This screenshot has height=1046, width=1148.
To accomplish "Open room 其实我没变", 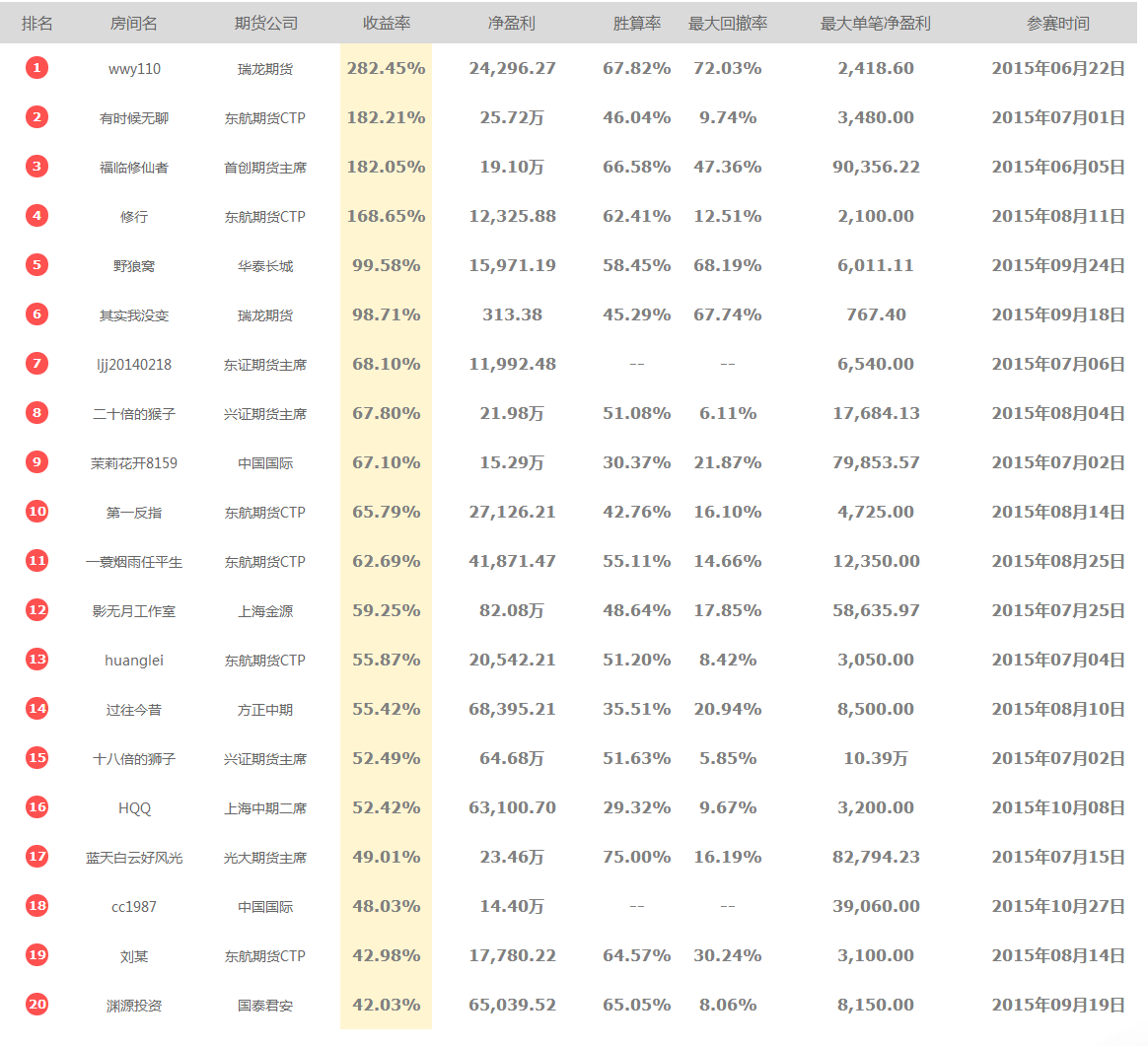I will pyautogui.click(x=134, y=315).
